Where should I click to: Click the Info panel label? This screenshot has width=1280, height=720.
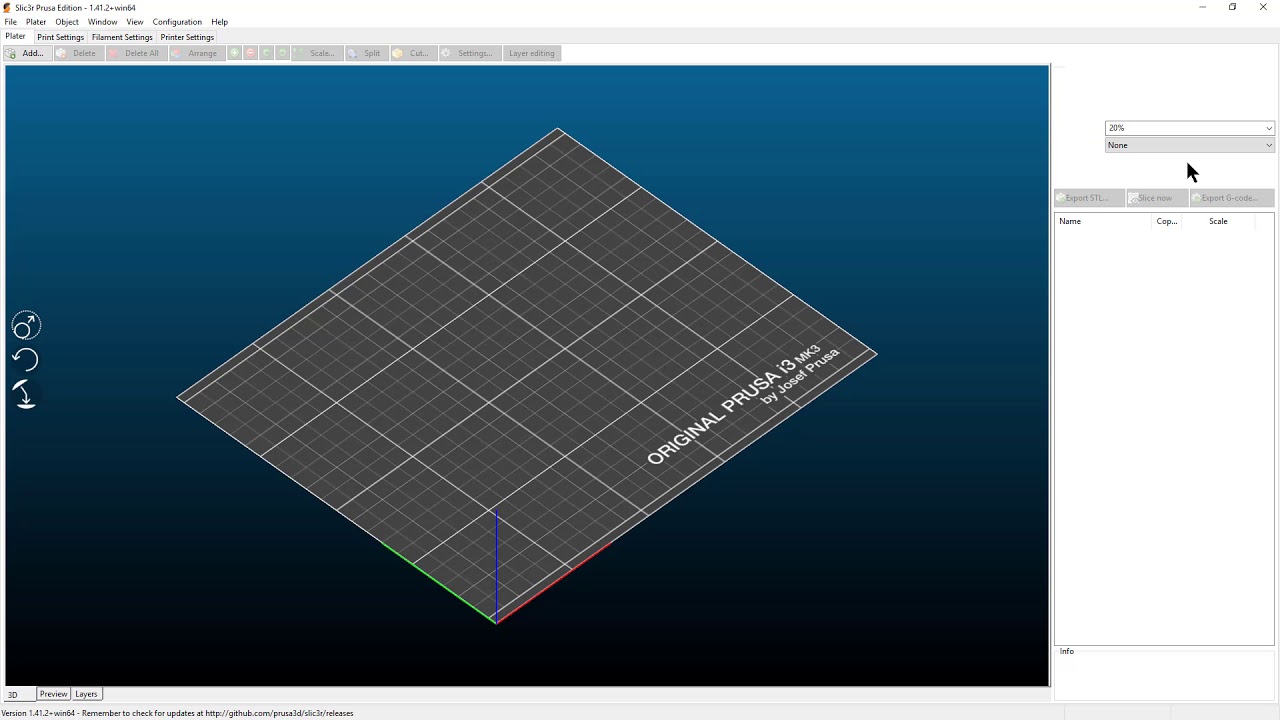pos(1067,651)
